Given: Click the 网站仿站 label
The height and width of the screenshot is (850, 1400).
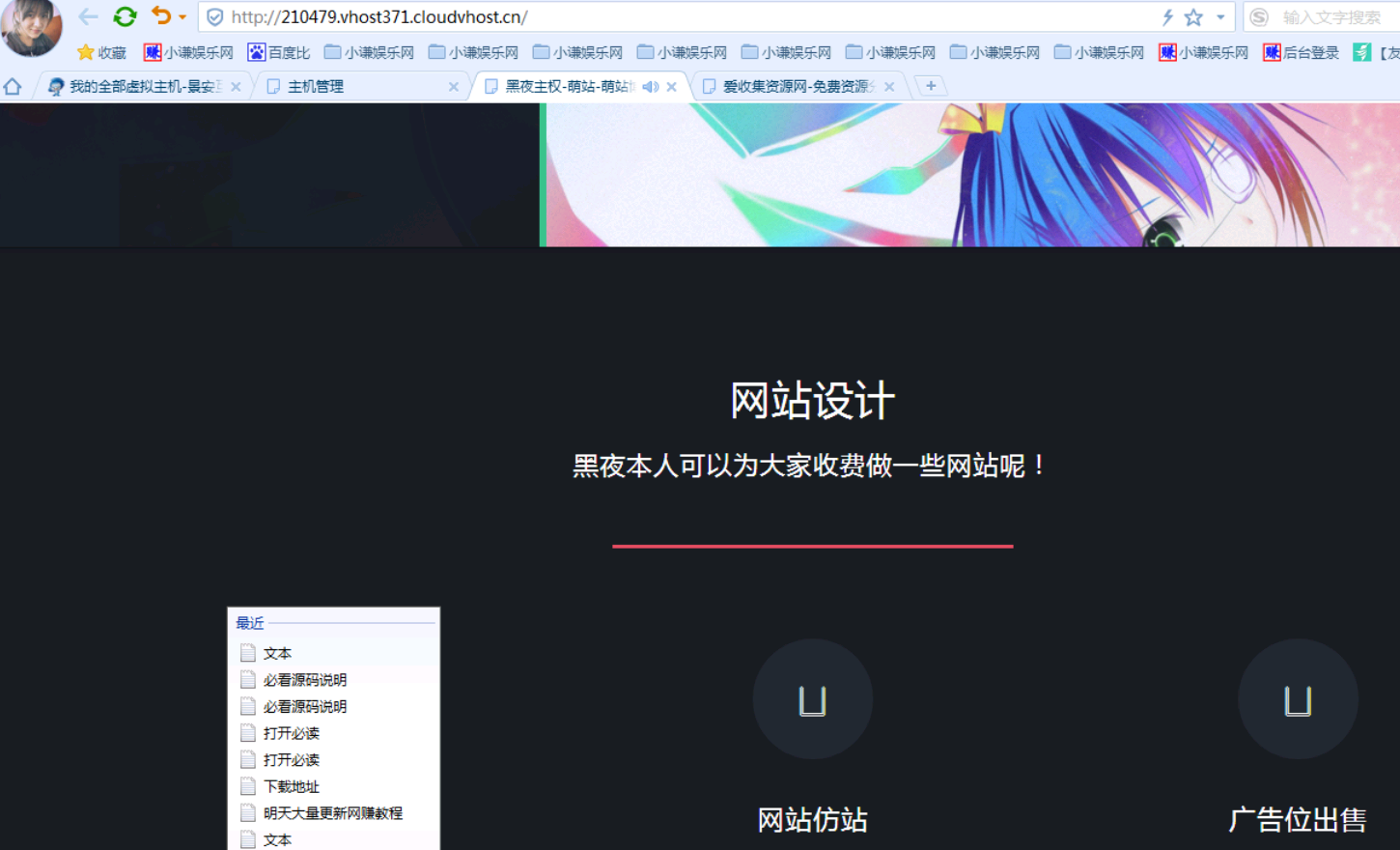Looking at the screenshot, I should point(812,820).
